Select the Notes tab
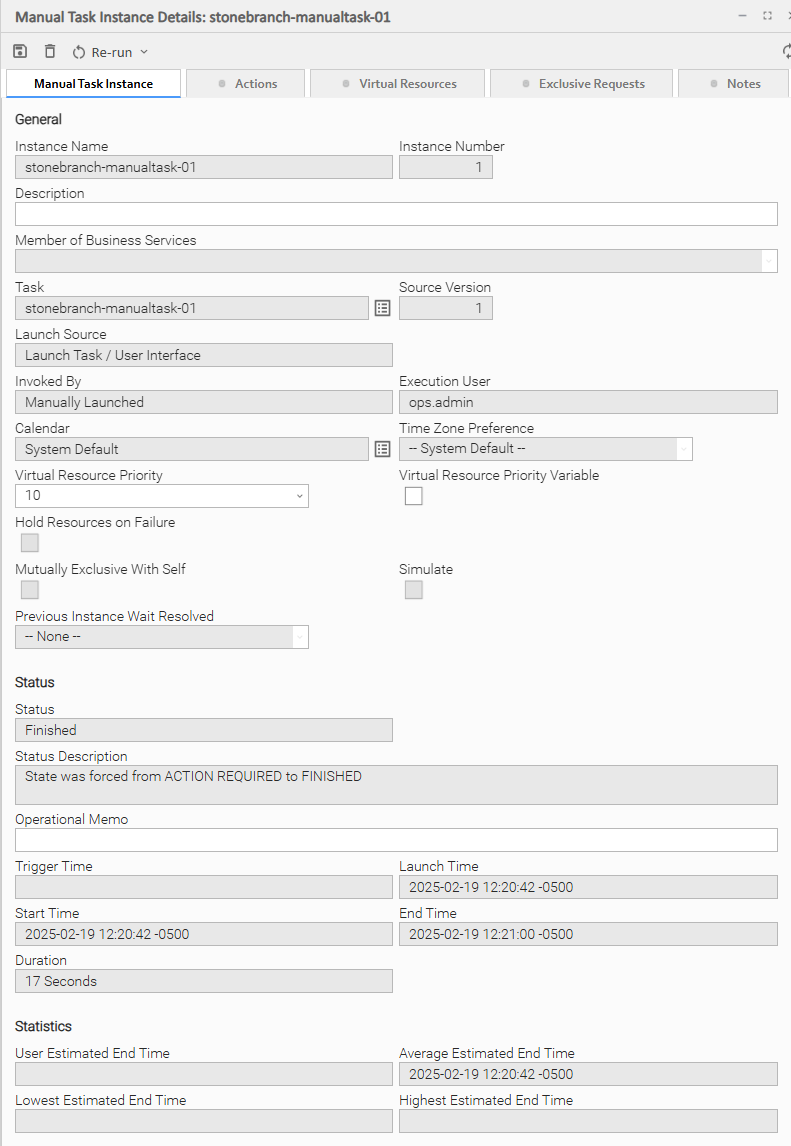791x1146 pixels. [x=733, y=84]
